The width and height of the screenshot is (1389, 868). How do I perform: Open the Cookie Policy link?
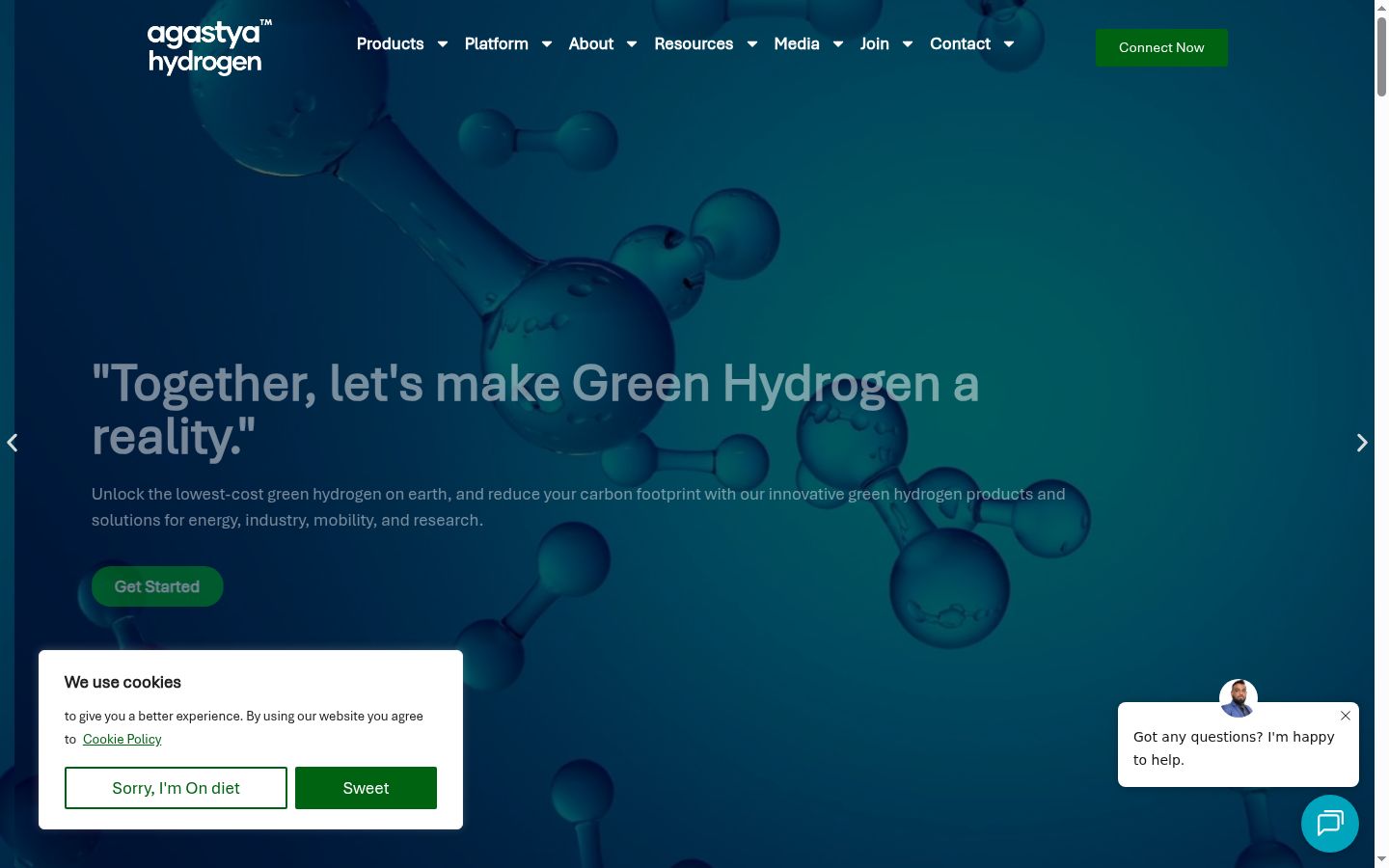(122, 740)
